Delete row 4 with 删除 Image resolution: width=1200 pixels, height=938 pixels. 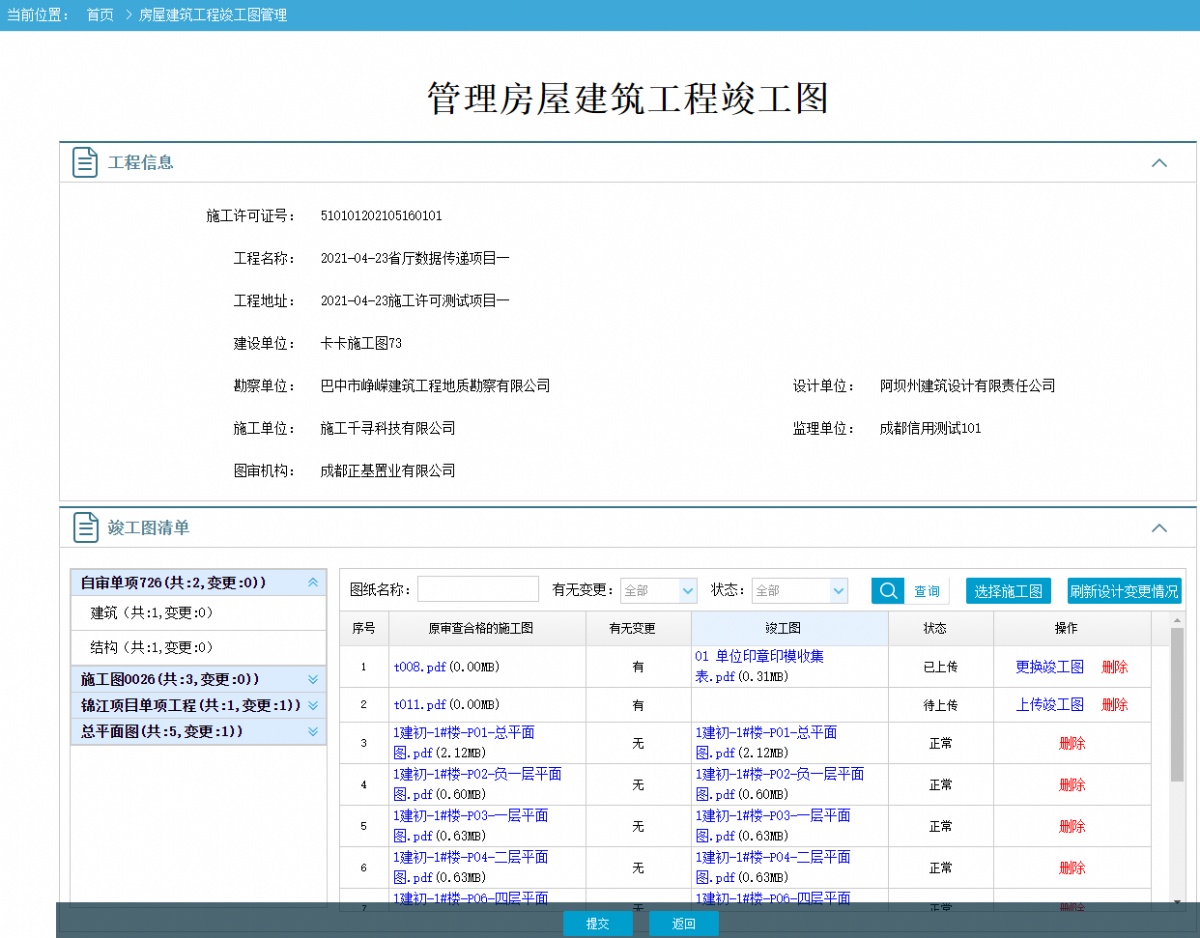(x=1072, y=785)
